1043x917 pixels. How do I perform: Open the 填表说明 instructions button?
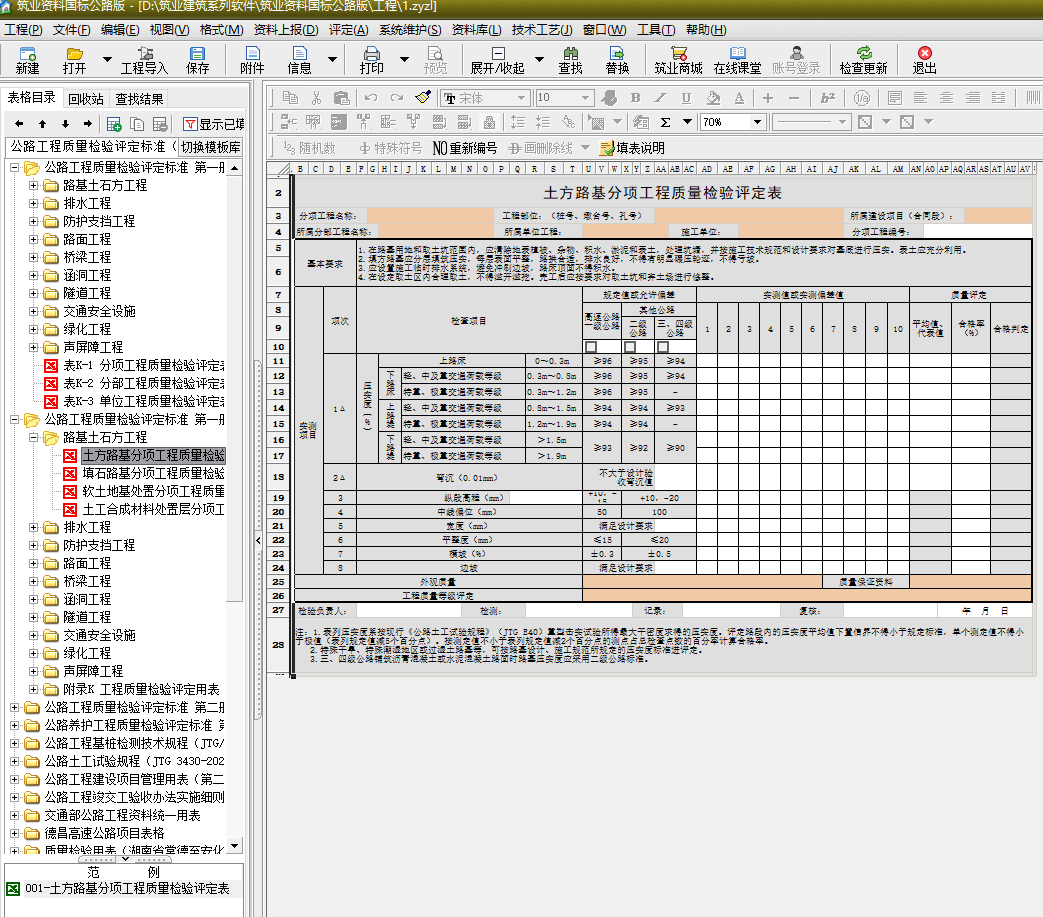pyautogui.click(x=632, y=148)
